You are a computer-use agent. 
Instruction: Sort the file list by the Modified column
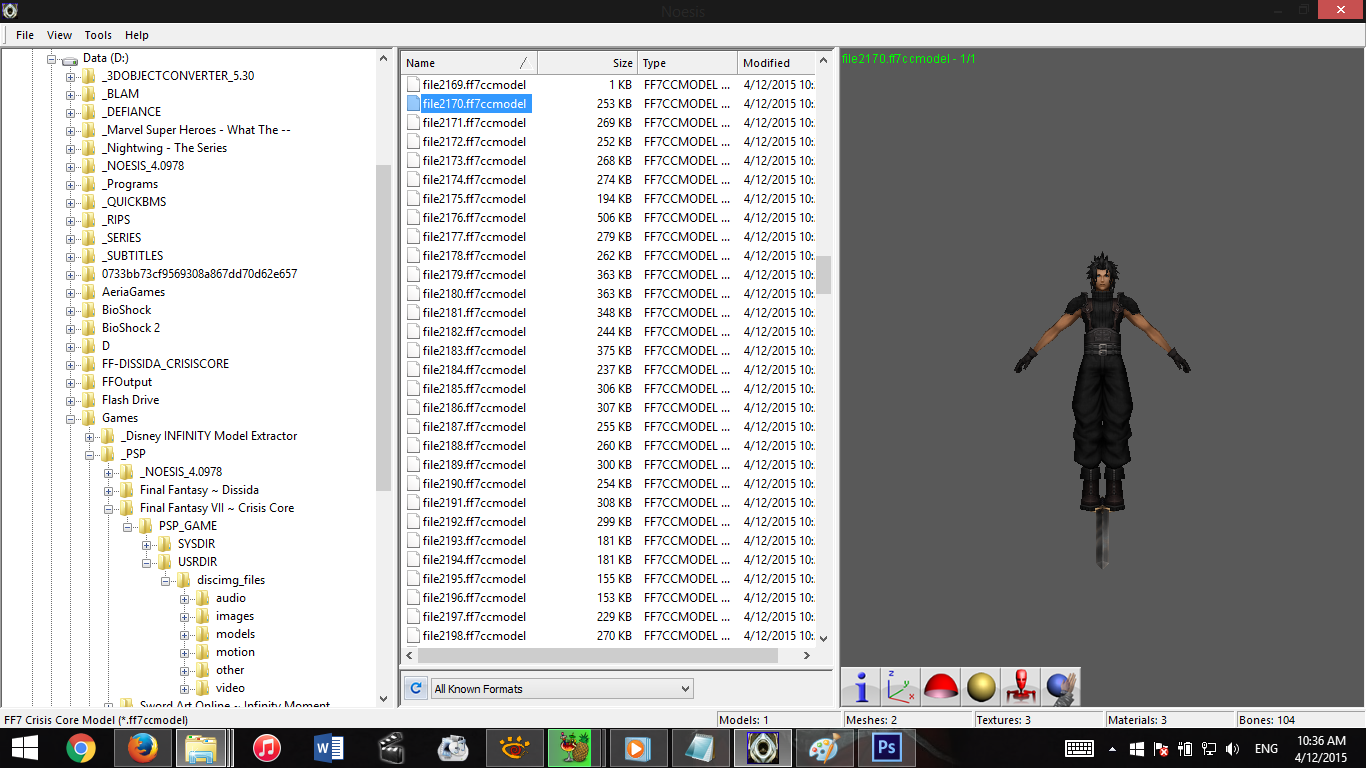776,63
